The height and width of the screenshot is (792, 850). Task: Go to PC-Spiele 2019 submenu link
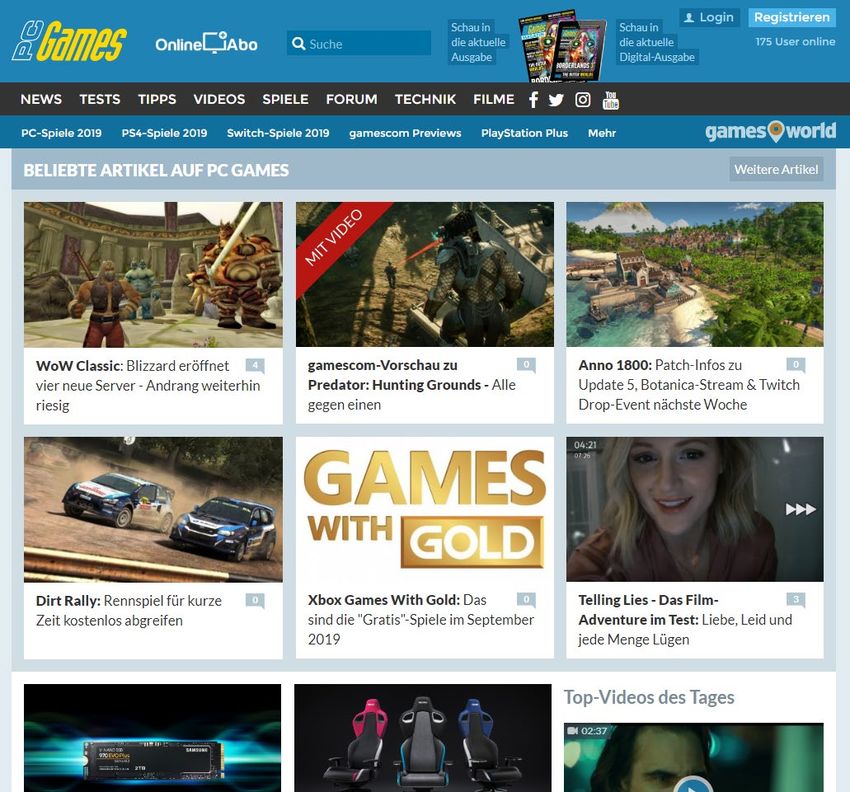[61, 133]
